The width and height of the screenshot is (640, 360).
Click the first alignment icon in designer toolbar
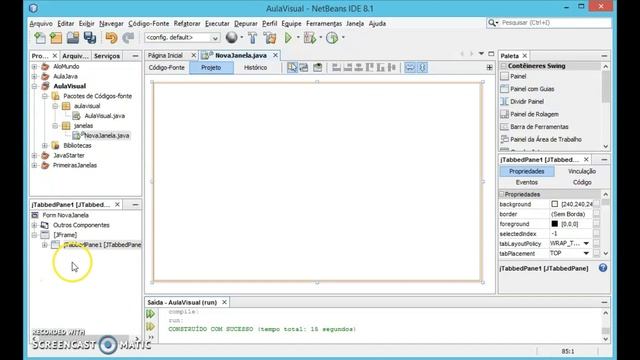click(336, 67)
